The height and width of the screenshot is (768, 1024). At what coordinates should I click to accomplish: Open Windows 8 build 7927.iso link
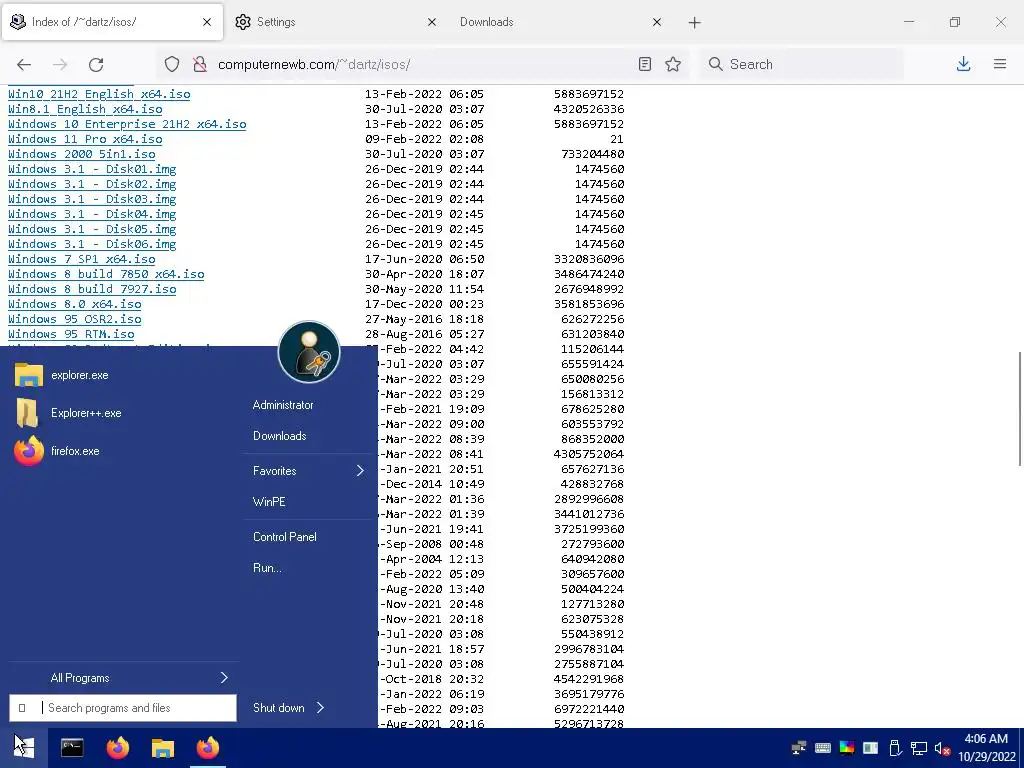[92, 289]
